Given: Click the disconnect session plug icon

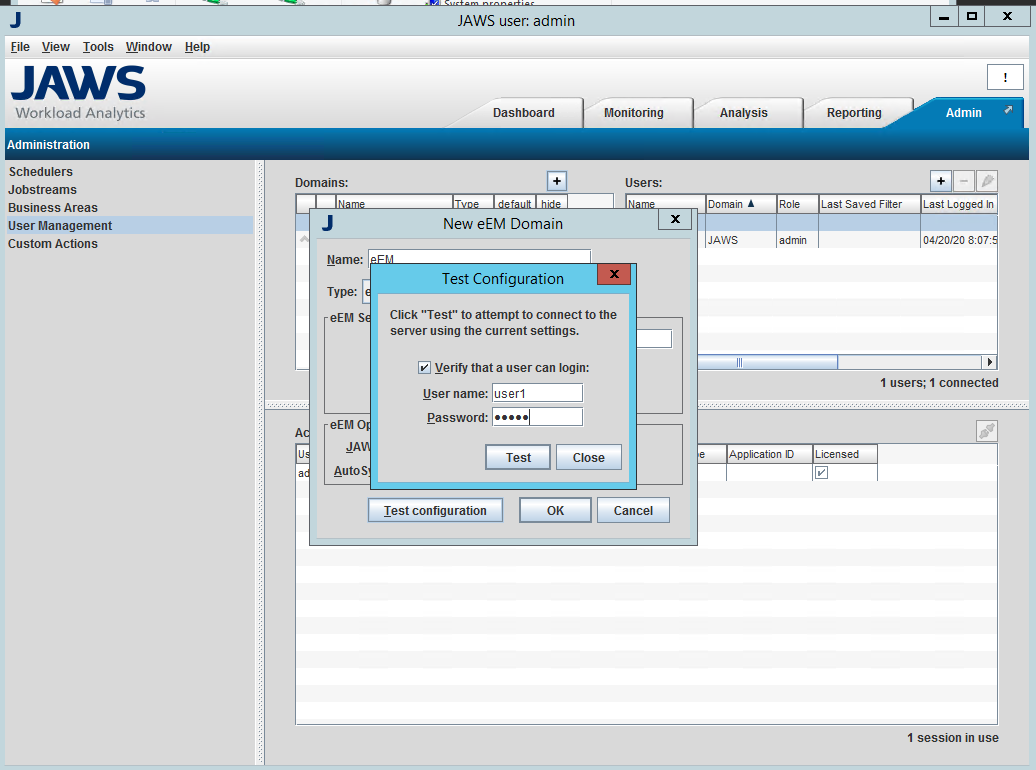Looking at the screenshot, I should (986, 431).
